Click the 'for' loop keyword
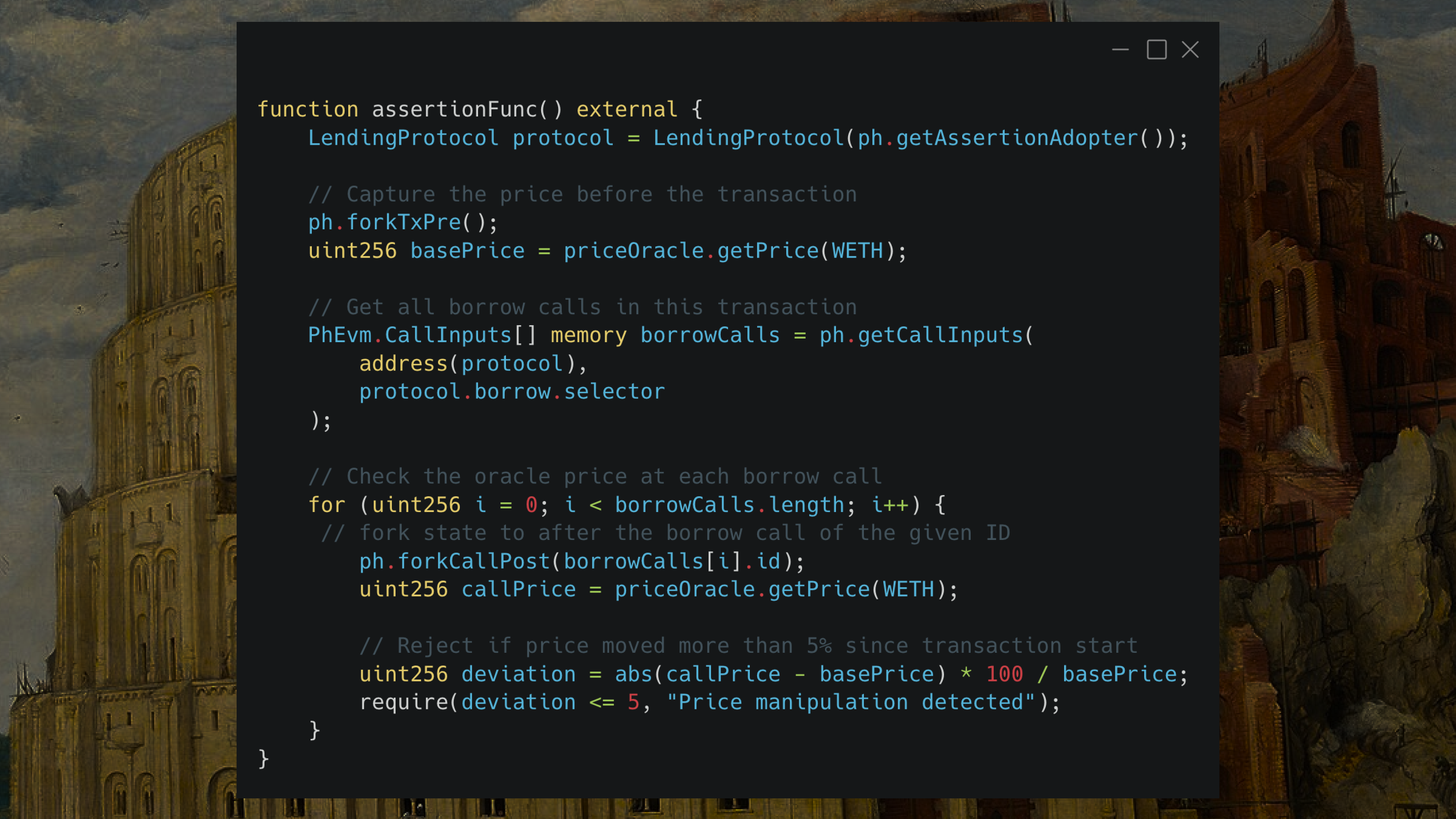The width and height of the screenshot is (1456, 819). pyautogui.click(x=327, y=504)
